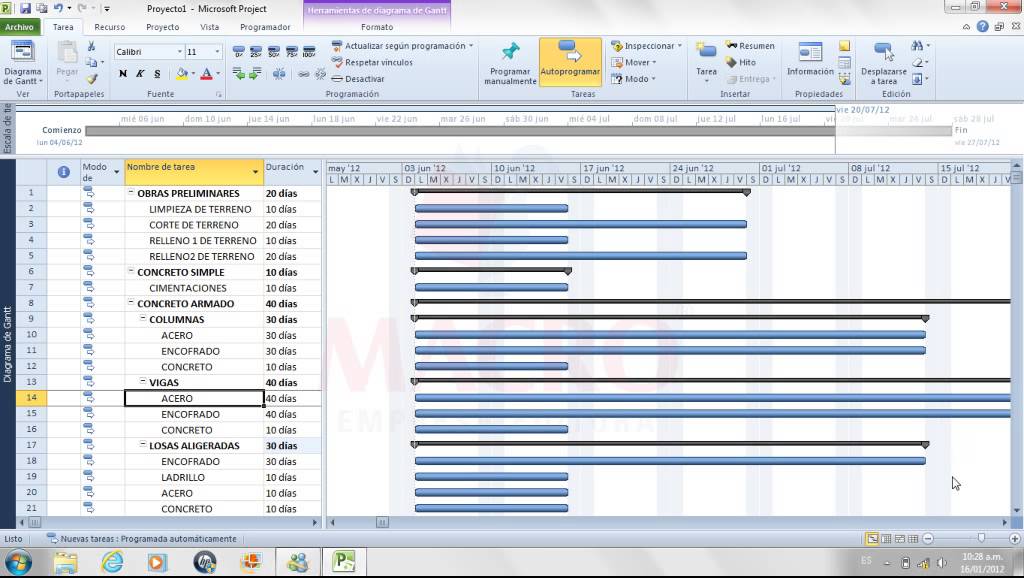Mark task 25% complete
The height and width of the screenshot is (578, 1024).
[256, 52]
